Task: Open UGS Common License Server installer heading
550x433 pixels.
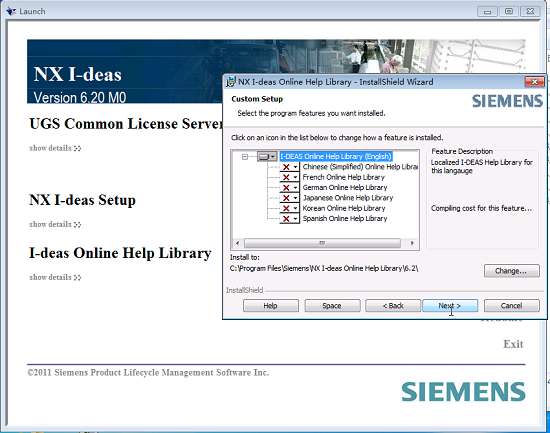Action: (126, 124)
